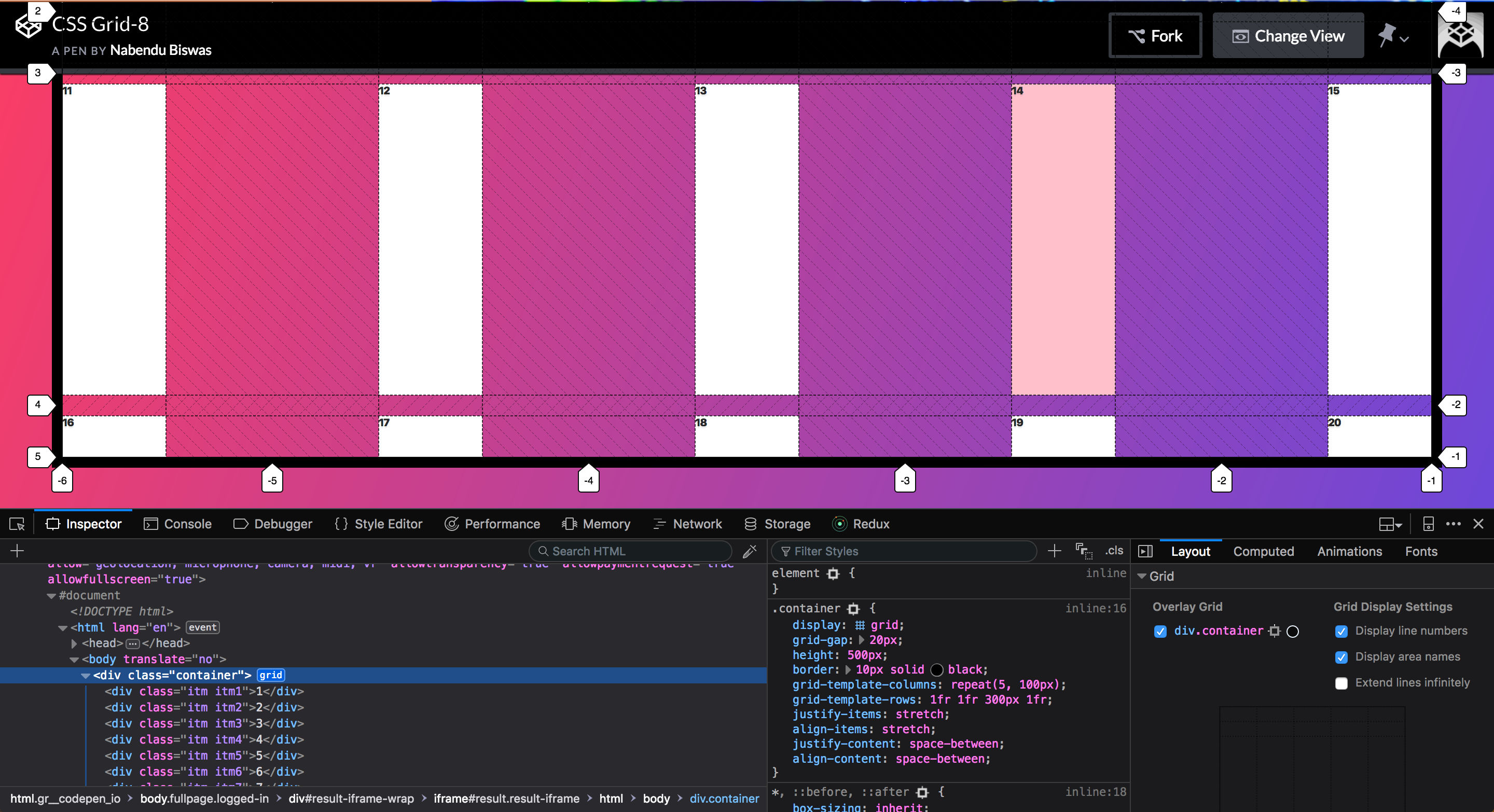Open the Memory tab
Image resolution: width=1494 pixels, height=812 pixels.
coord(596,524)
